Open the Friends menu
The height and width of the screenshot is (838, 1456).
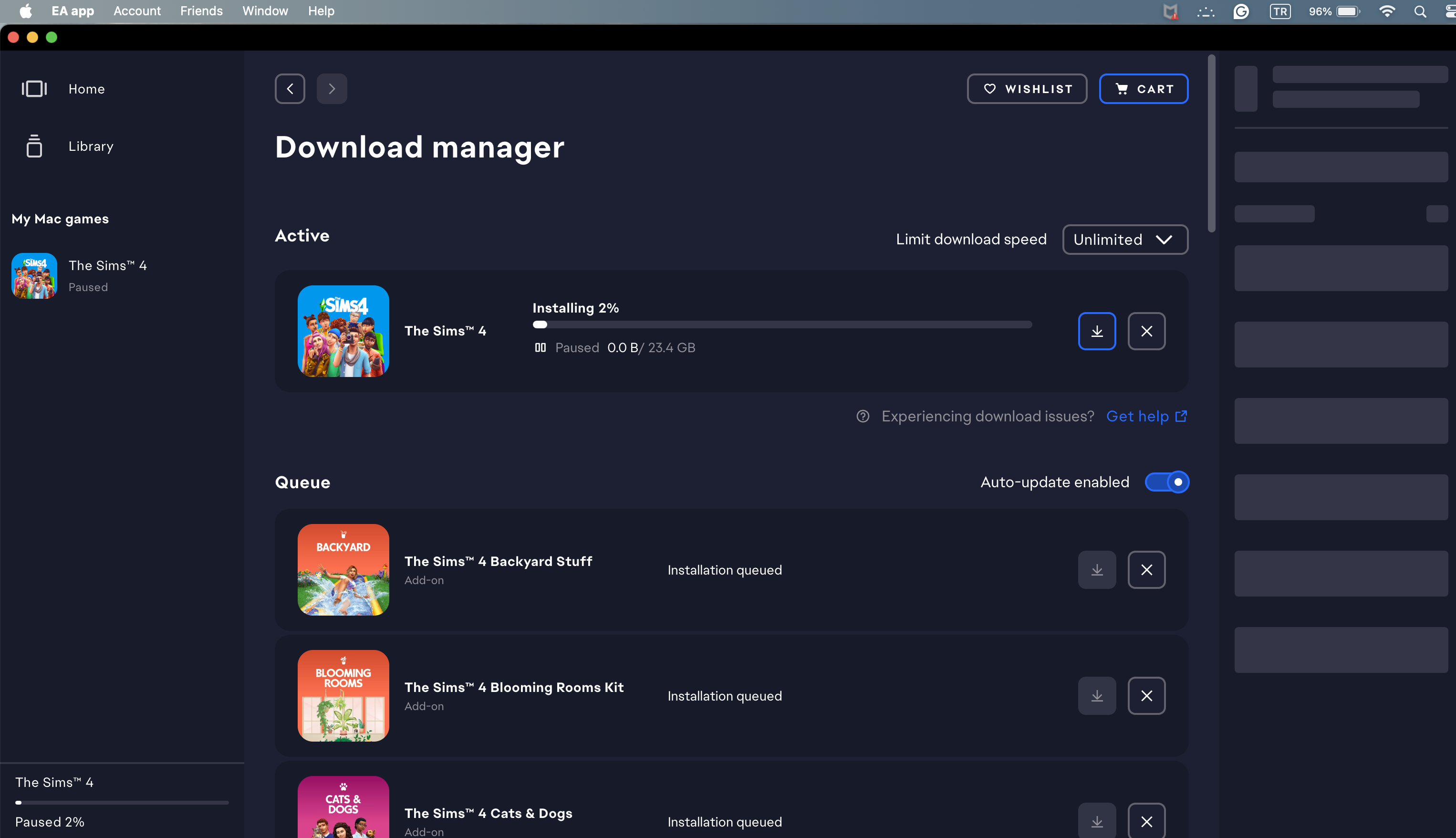click(x=201, y=11)
